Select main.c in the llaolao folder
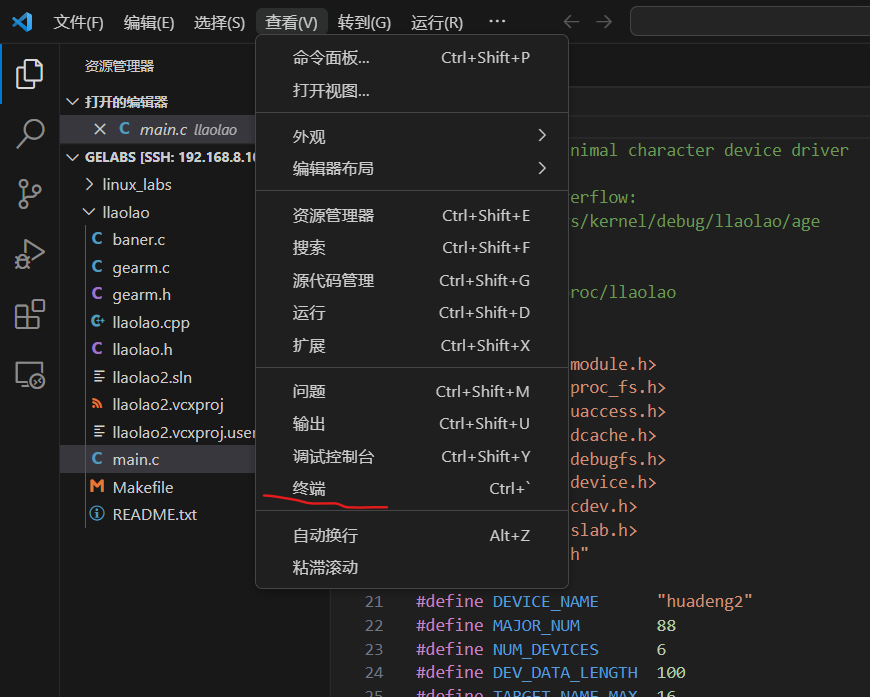The height and width of the screenshot is (697, 870). 158,459
